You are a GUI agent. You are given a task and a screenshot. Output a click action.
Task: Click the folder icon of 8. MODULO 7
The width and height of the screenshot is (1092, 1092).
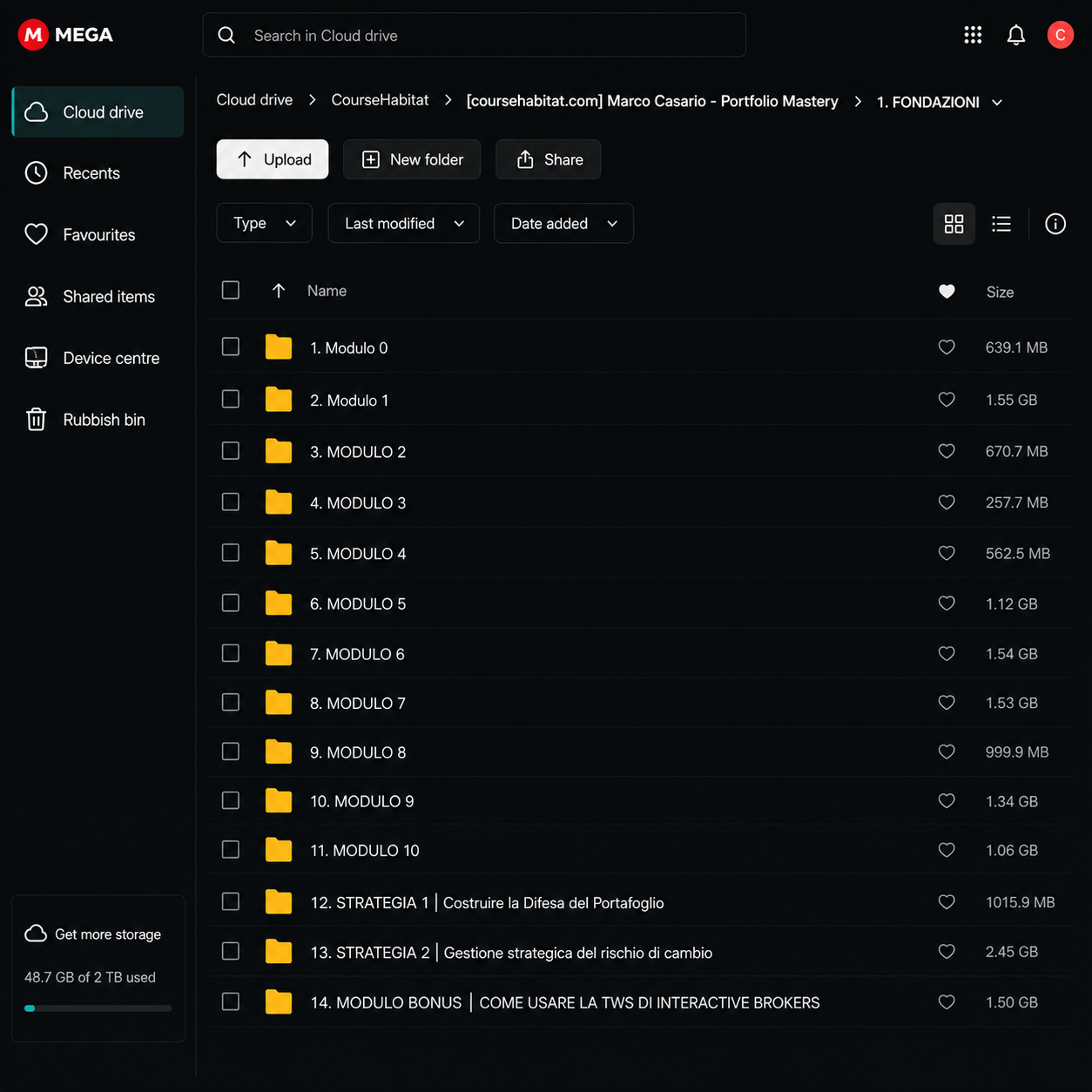coord(279,702)
